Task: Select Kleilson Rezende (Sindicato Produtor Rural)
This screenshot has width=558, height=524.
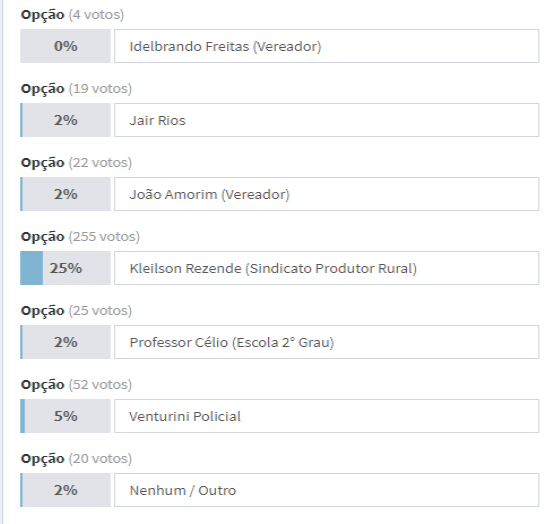Action: [326, 268]
